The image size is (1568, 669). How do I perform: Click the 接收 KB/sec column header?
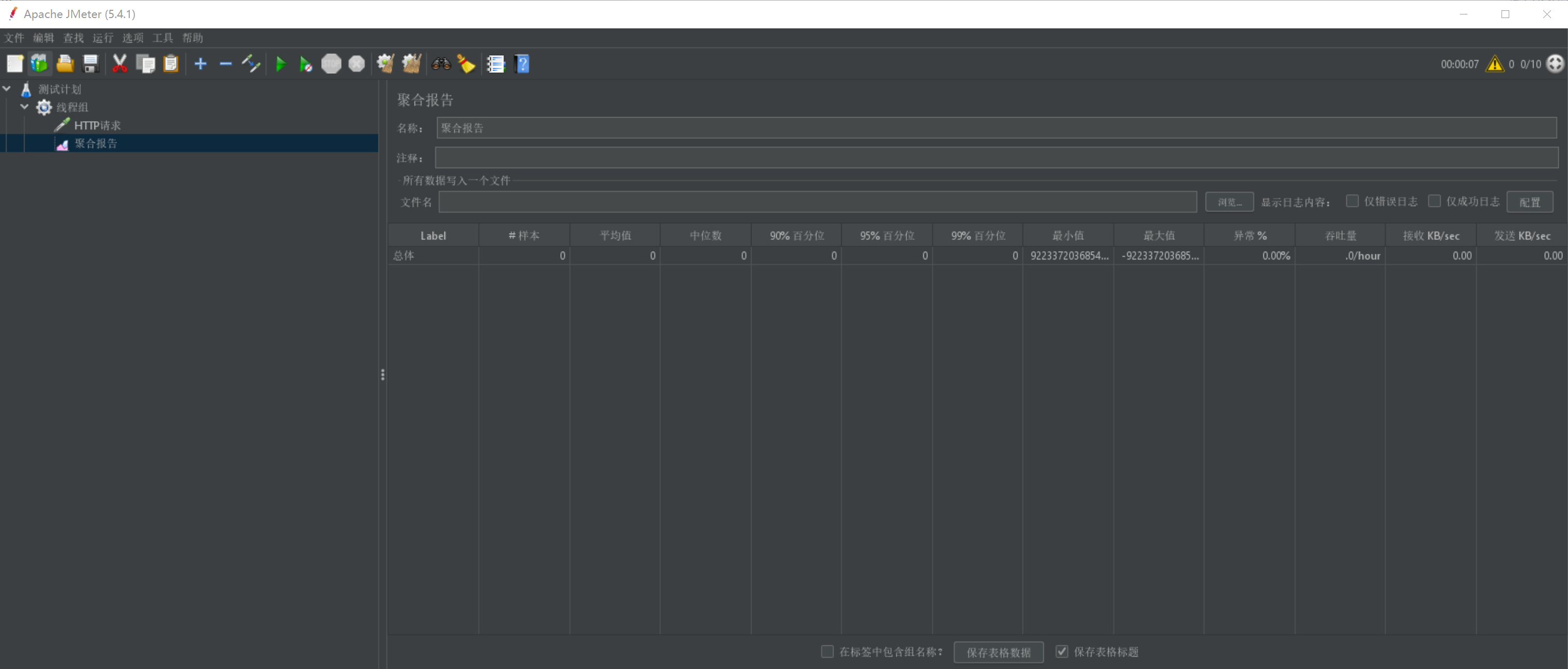point(1431,235)
